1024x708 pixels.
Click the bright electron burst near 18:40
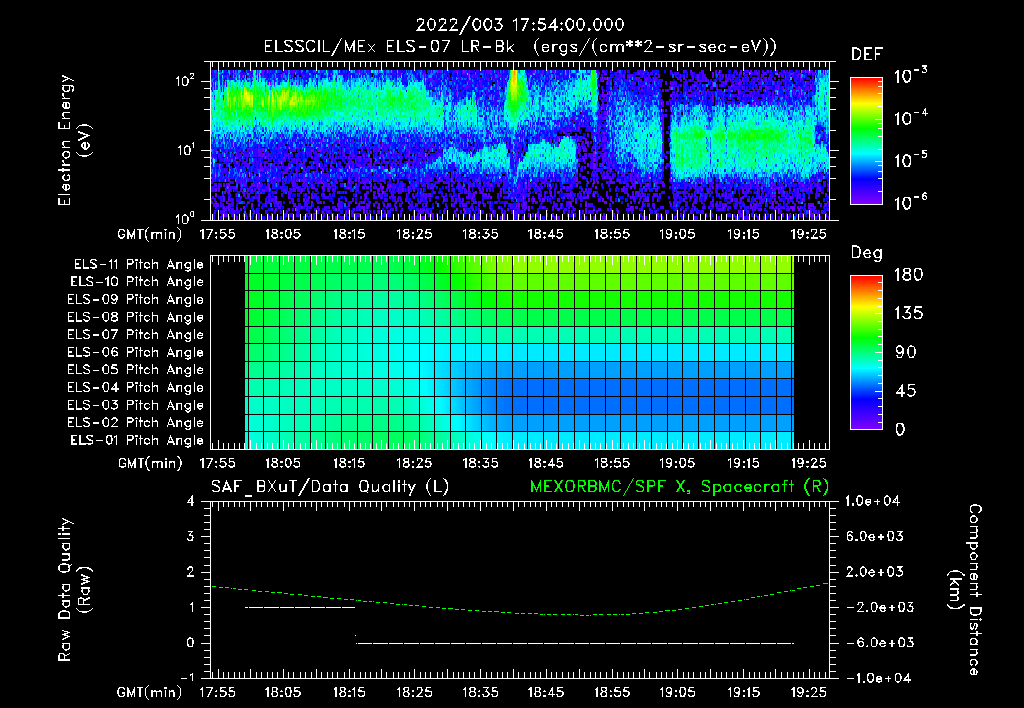point(515,91)
